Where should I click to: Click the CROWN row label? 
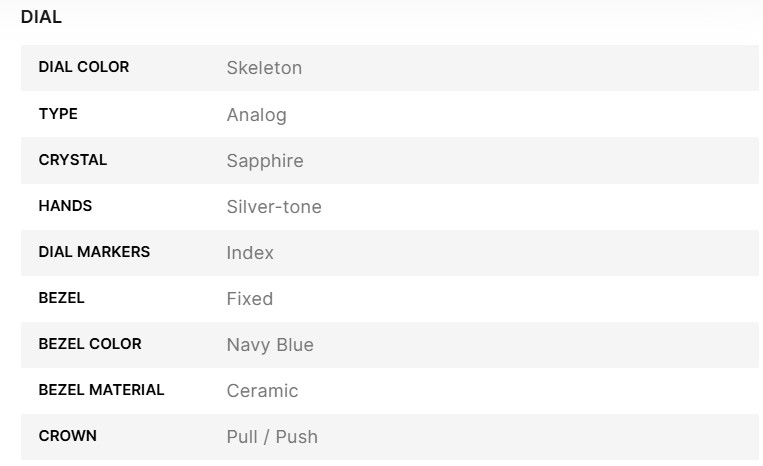coord(68,436)
